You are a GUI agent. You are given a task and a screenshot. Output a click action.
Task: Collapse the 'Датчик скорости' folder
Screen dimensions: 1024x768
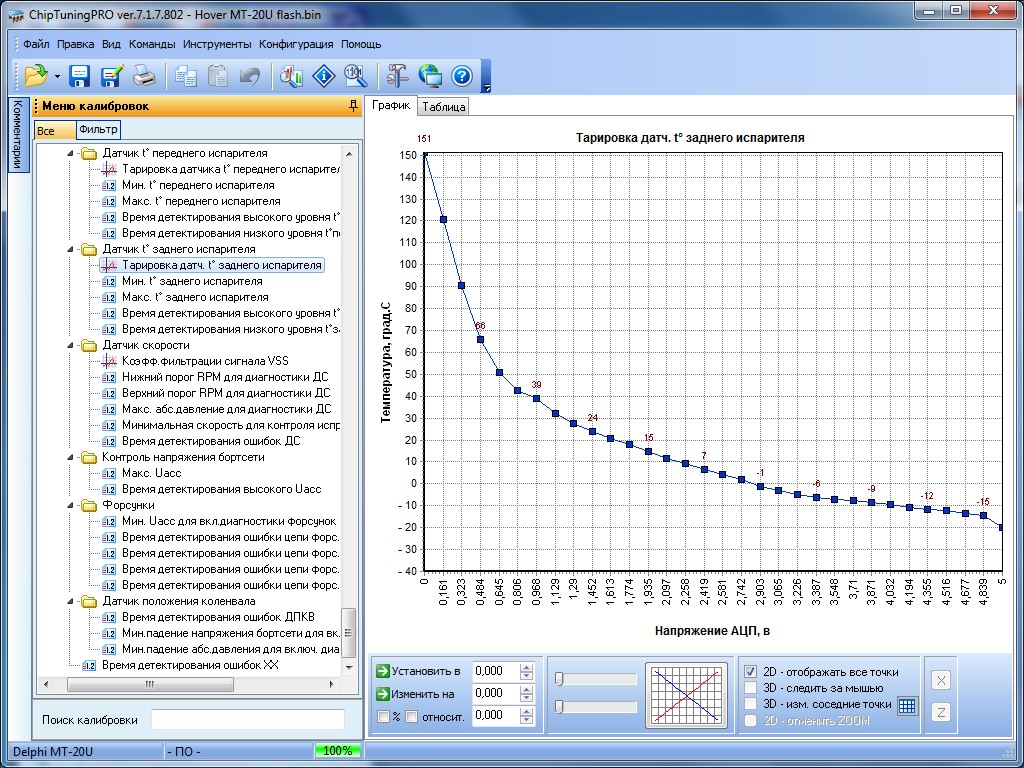click(x=71, y=345)
